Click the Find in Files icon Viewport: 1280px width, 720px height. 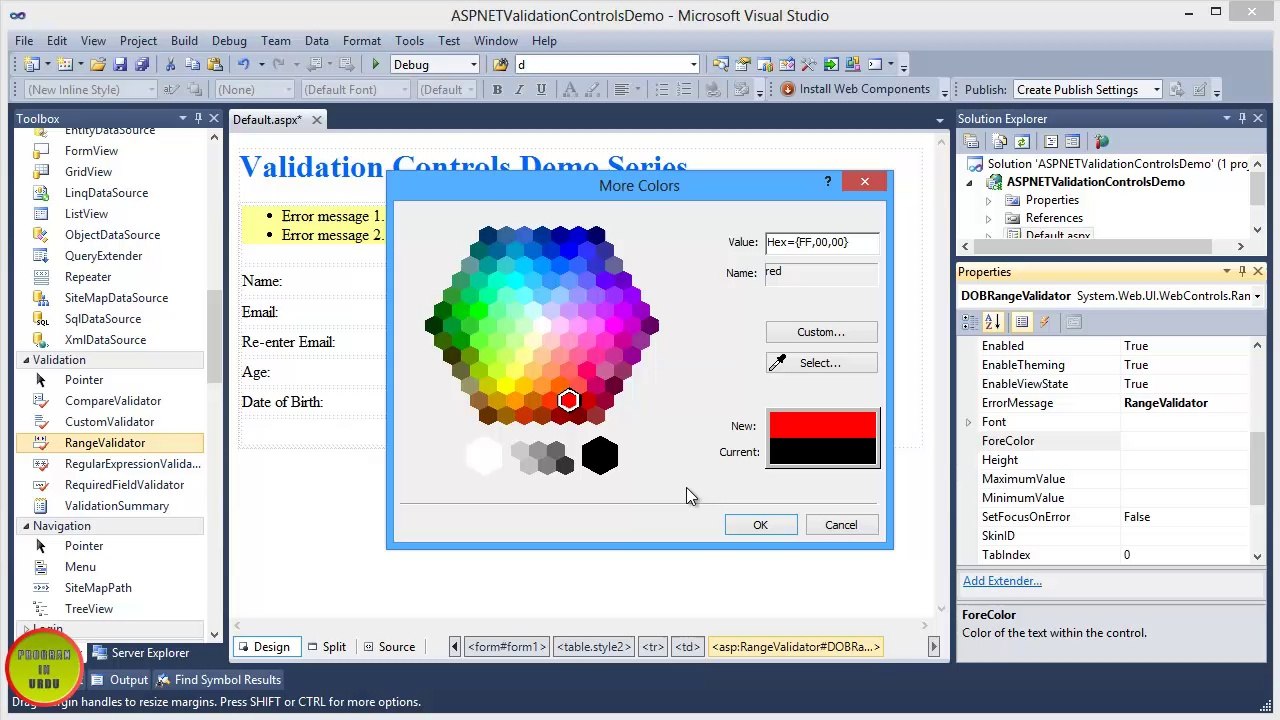[x=501, y=65]
